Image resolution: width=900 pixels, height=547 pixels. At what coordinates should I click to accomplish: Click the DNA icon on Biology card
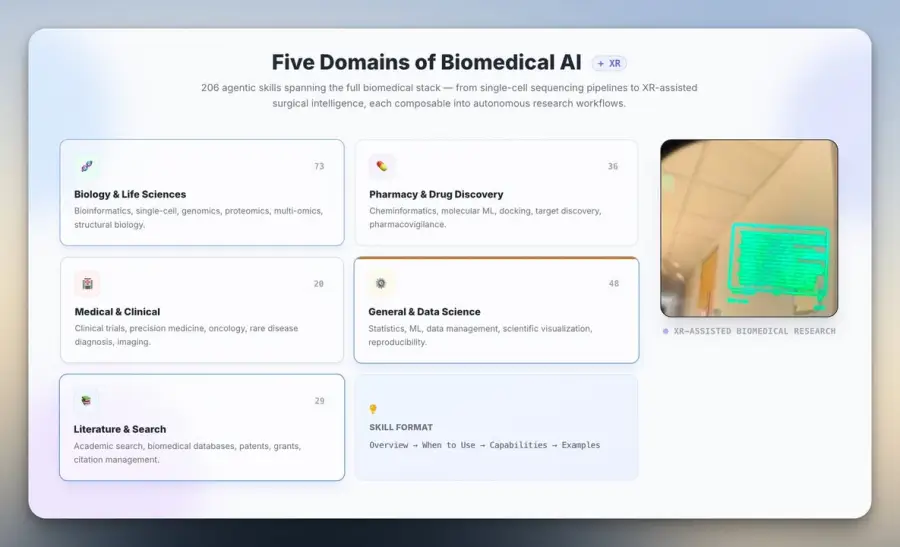(x=87, y=166)
